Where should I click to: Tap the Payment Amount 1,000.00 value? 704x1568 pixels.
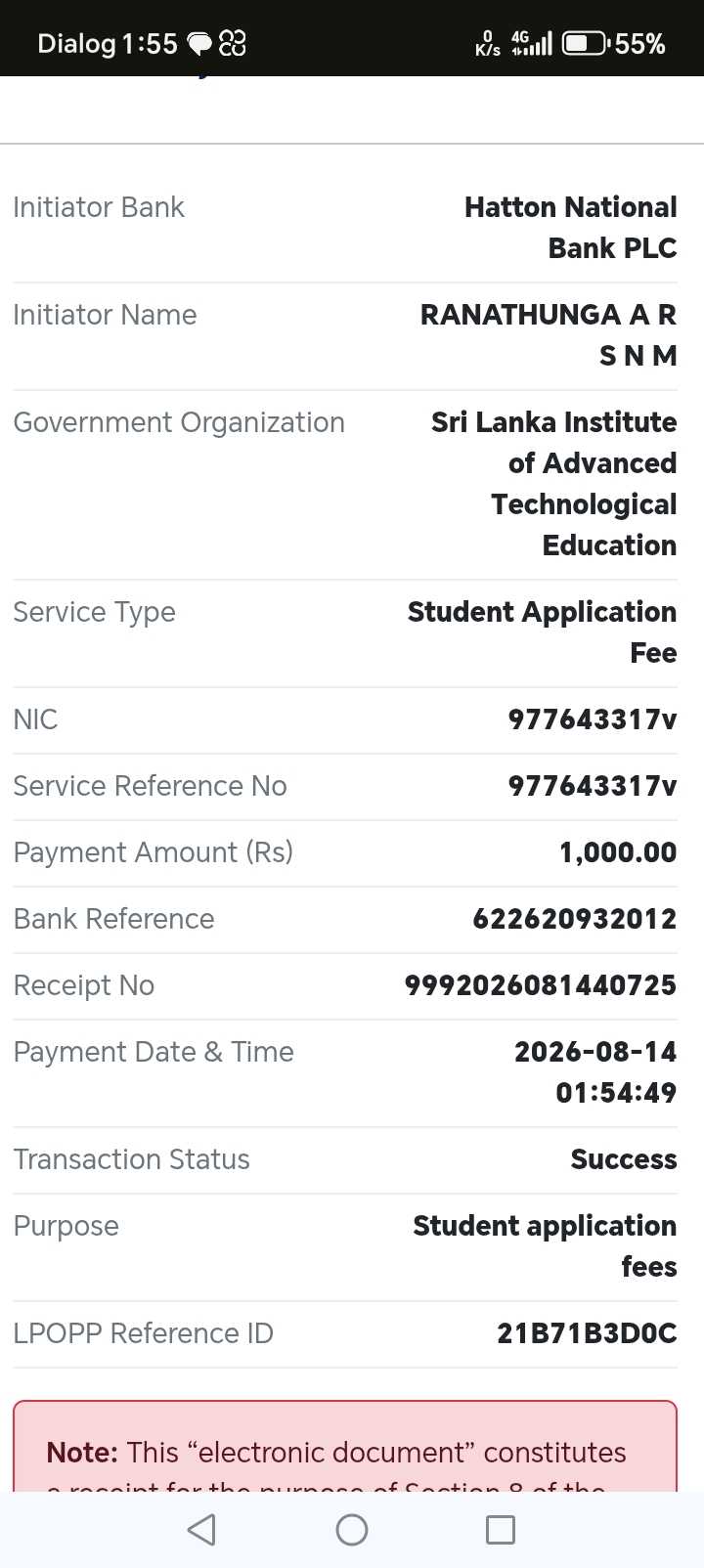618,852
